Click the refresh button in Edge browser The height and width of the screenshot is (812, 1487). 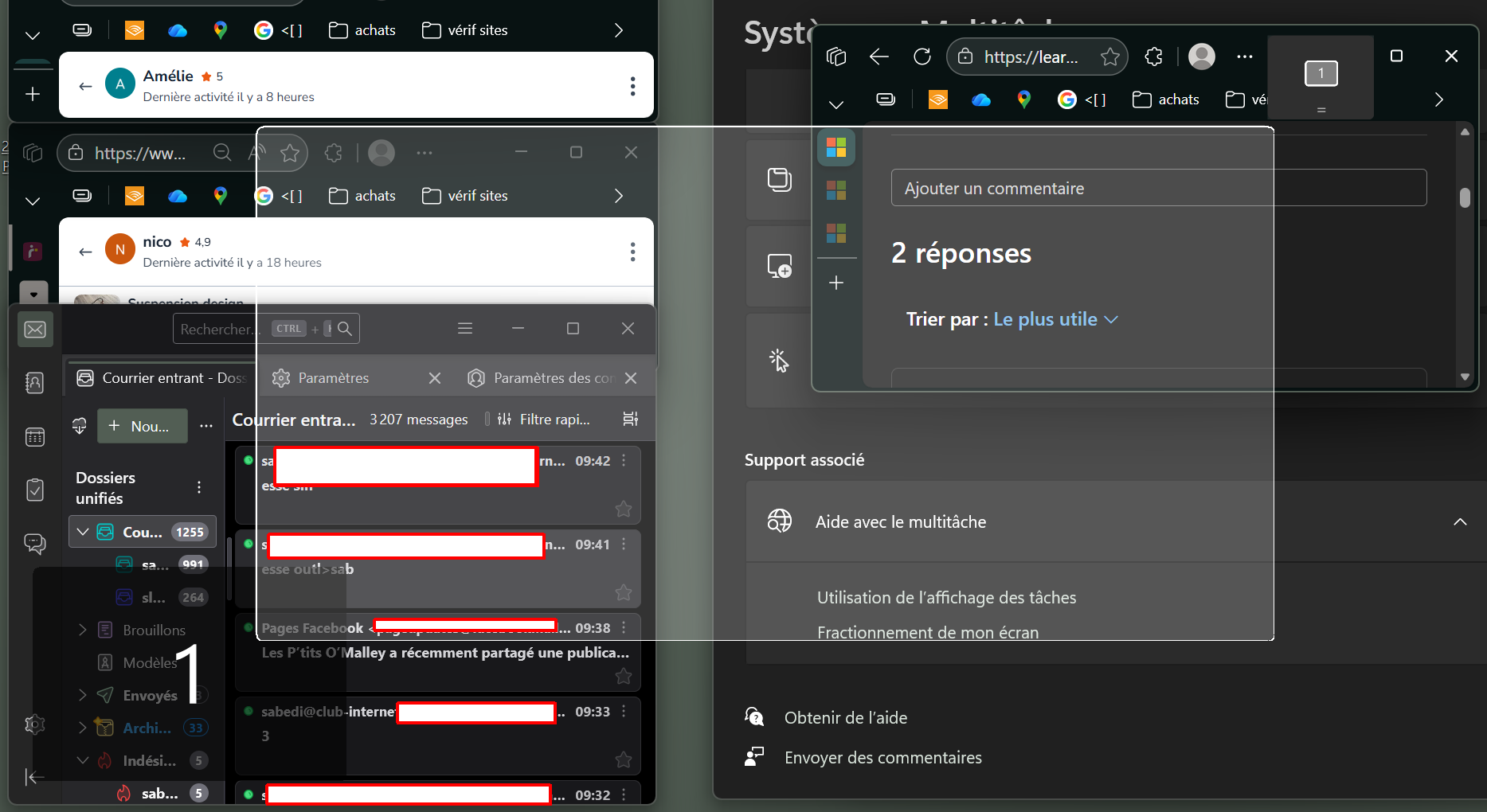click(922, 57)
